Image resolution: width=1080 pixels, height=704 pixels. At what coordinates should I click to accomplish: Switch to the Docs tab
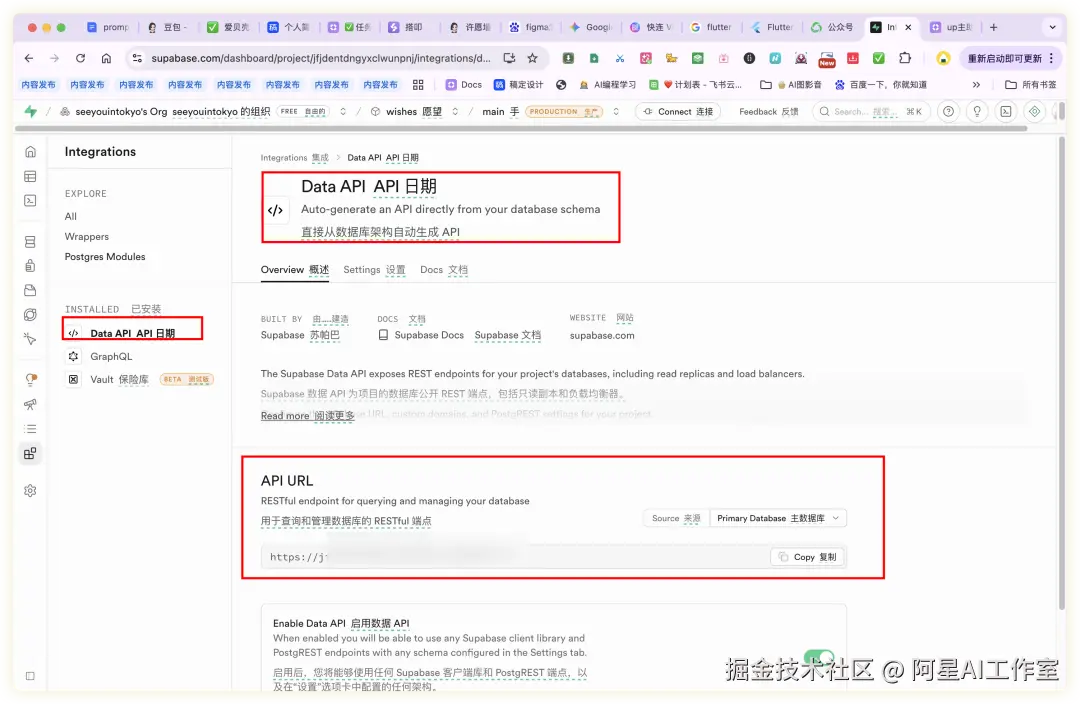click(x=444, y=269)
